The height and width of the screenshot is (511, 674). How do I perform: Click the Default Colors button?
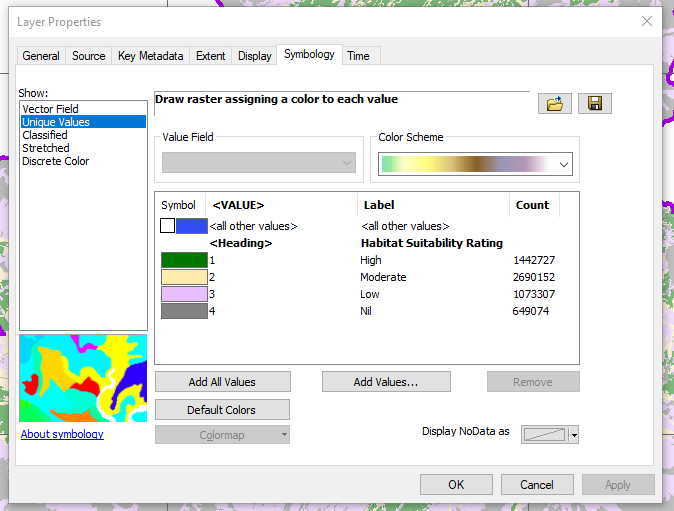(x=222, y=410)
